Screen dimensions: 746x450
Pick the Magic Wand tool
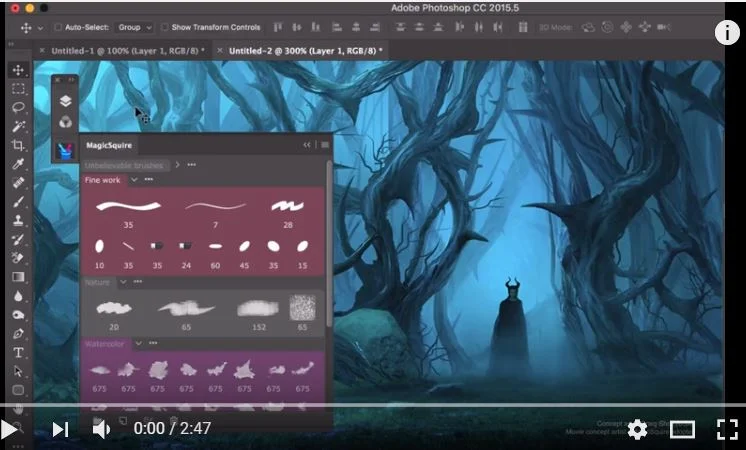[18, 127]
